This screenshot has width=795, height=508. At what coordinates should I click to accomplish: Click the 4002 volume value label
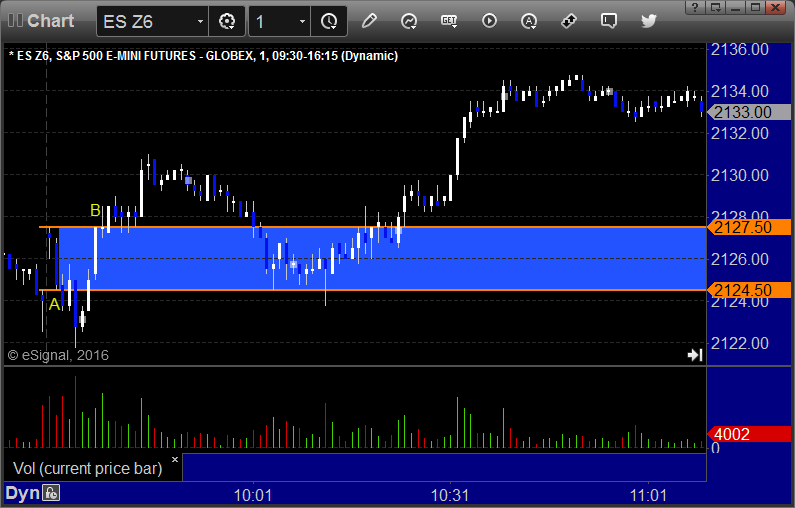pyautogui.click(x=749, y=434)
